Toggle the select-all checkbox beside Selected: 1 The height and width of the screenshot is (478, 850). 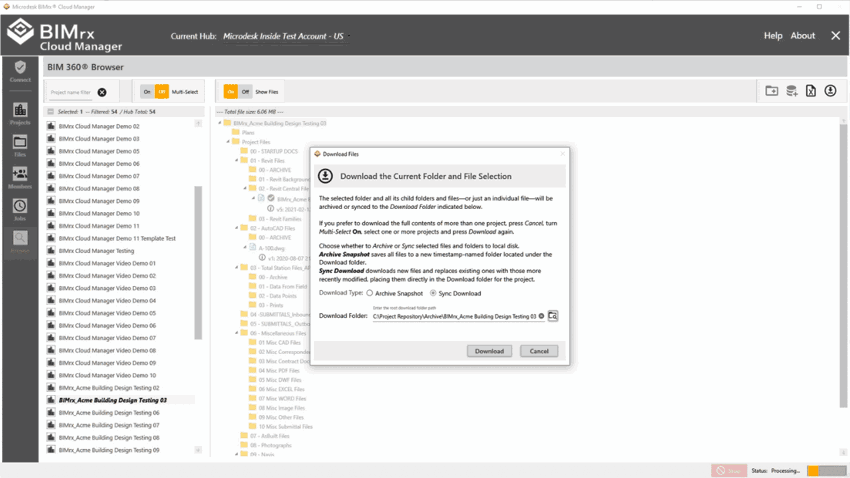click(x=50, y=112)
